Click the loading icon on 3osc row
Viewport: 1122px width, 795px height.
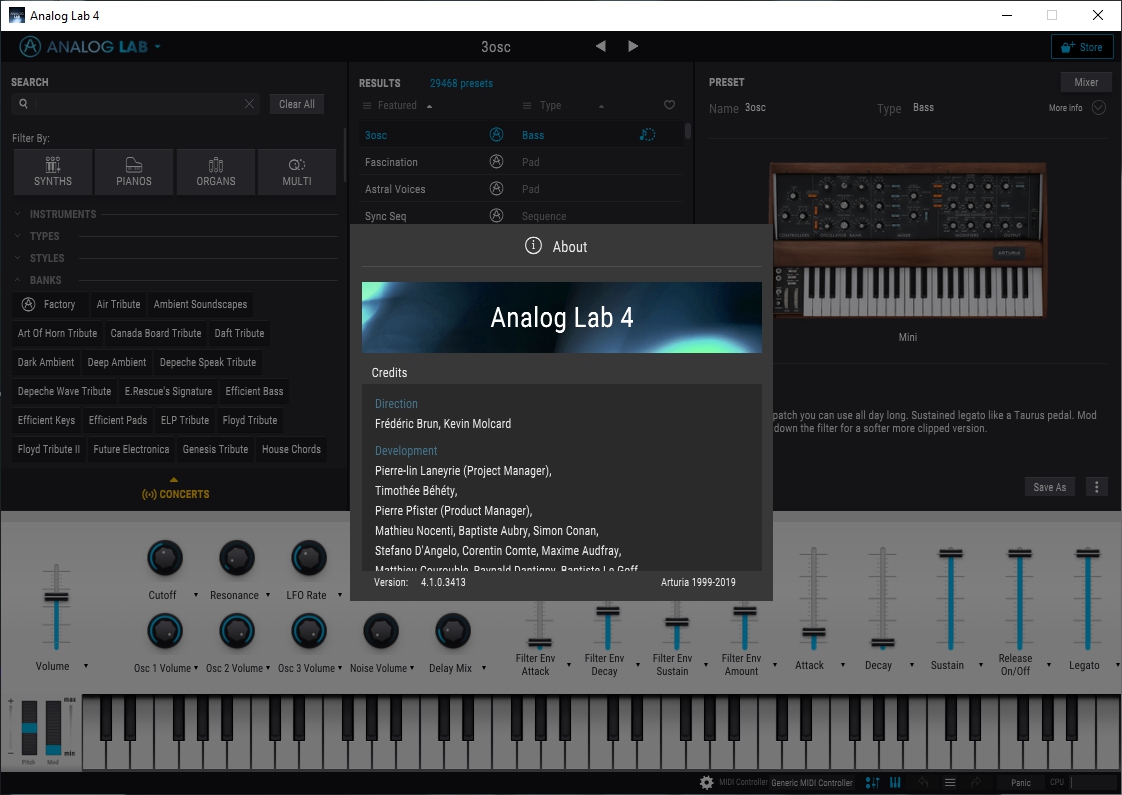click(x=647, y=135)
